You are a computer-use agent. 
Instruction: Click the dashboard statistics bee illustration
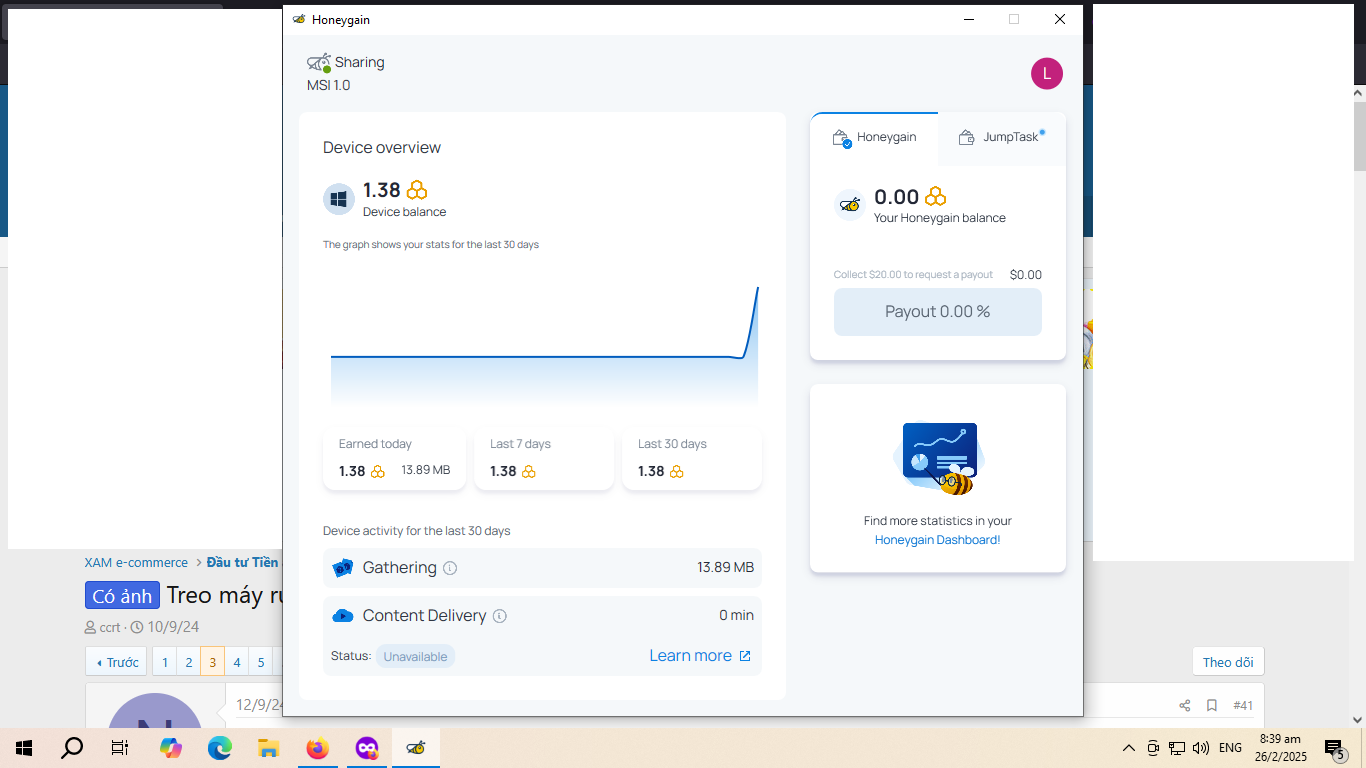(x=938, y=459)
